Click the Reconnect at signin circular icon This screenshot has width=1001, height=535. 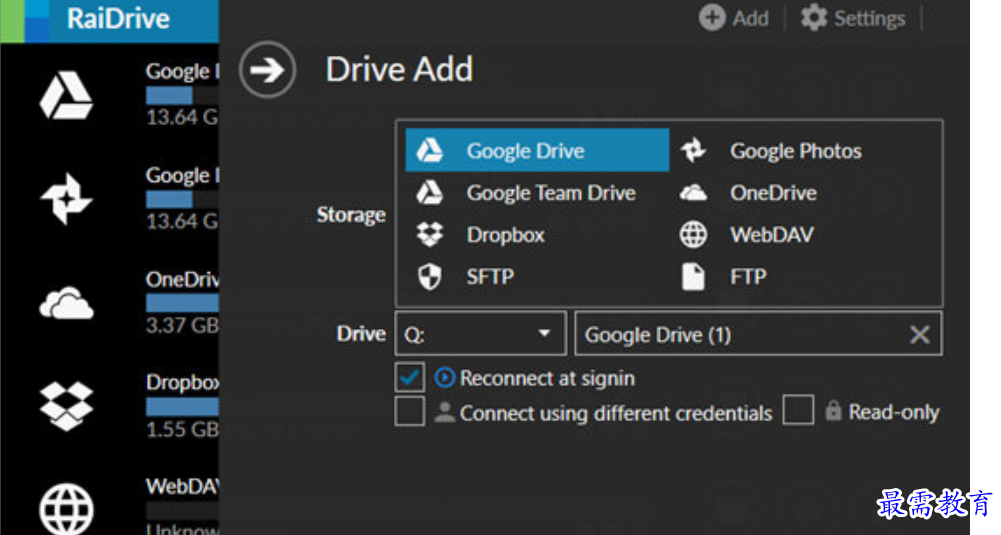(444, 378)
